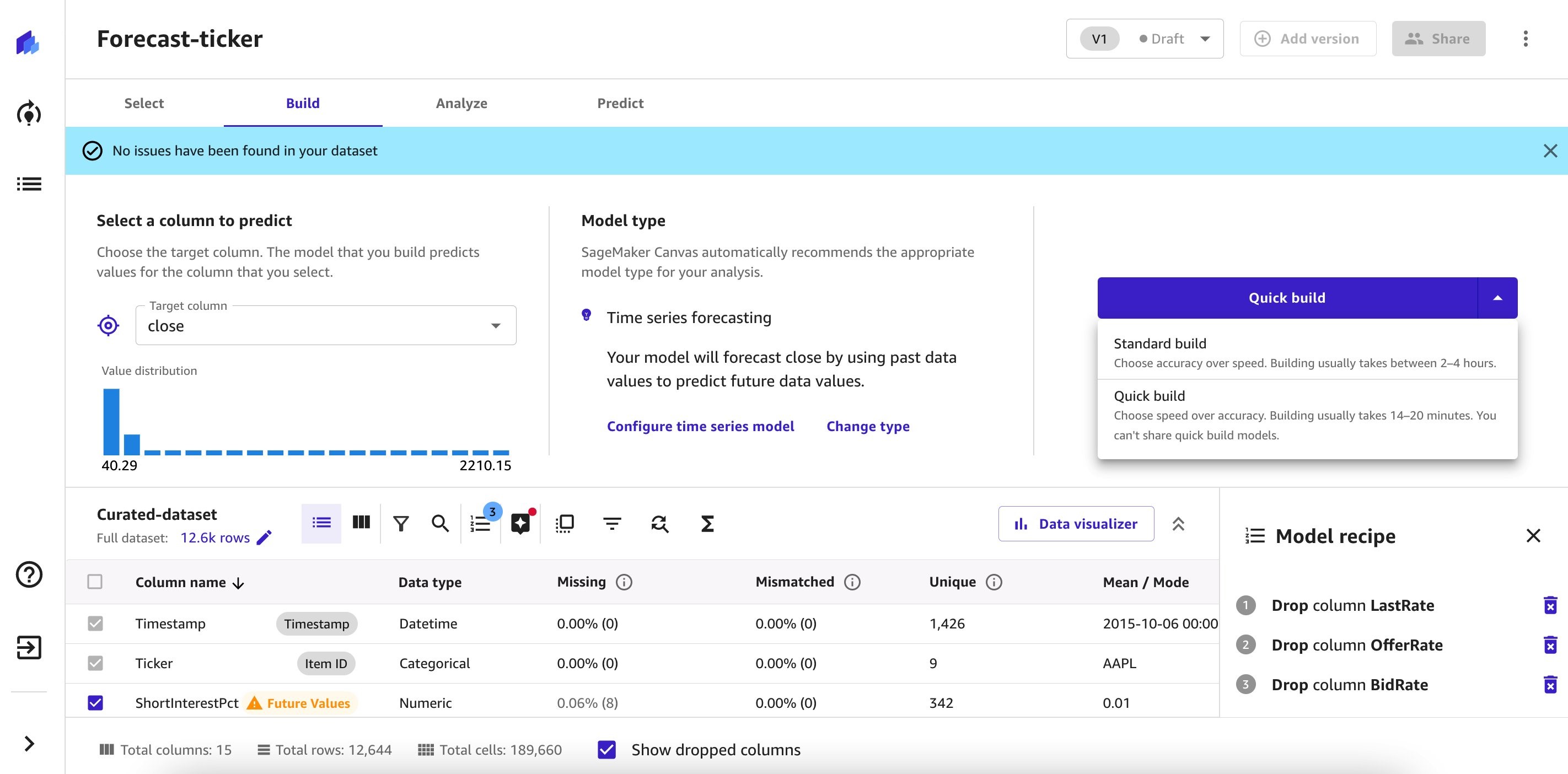The image size is (1568, 774).
Task: Switch to the Analyze tab
Action: point(461,102)
